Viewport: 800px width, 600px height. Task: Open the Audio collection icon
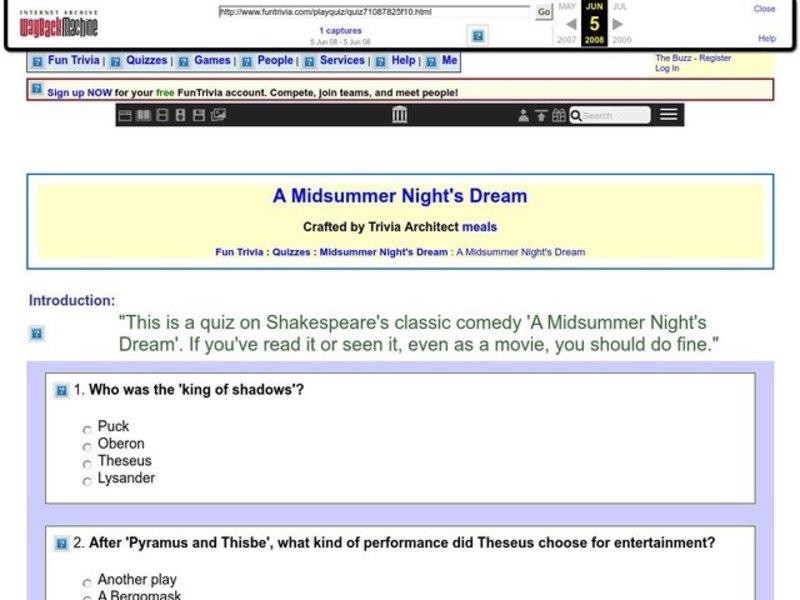[x=180, y=114]
